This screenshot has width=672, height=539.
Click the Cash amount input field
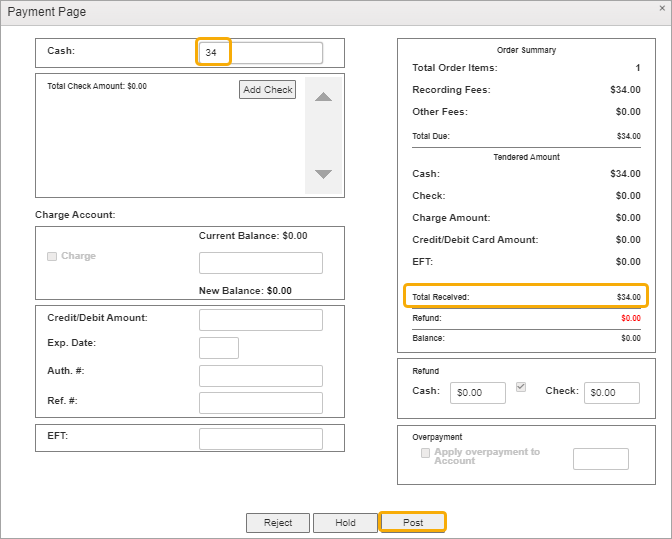click(260, 53)
